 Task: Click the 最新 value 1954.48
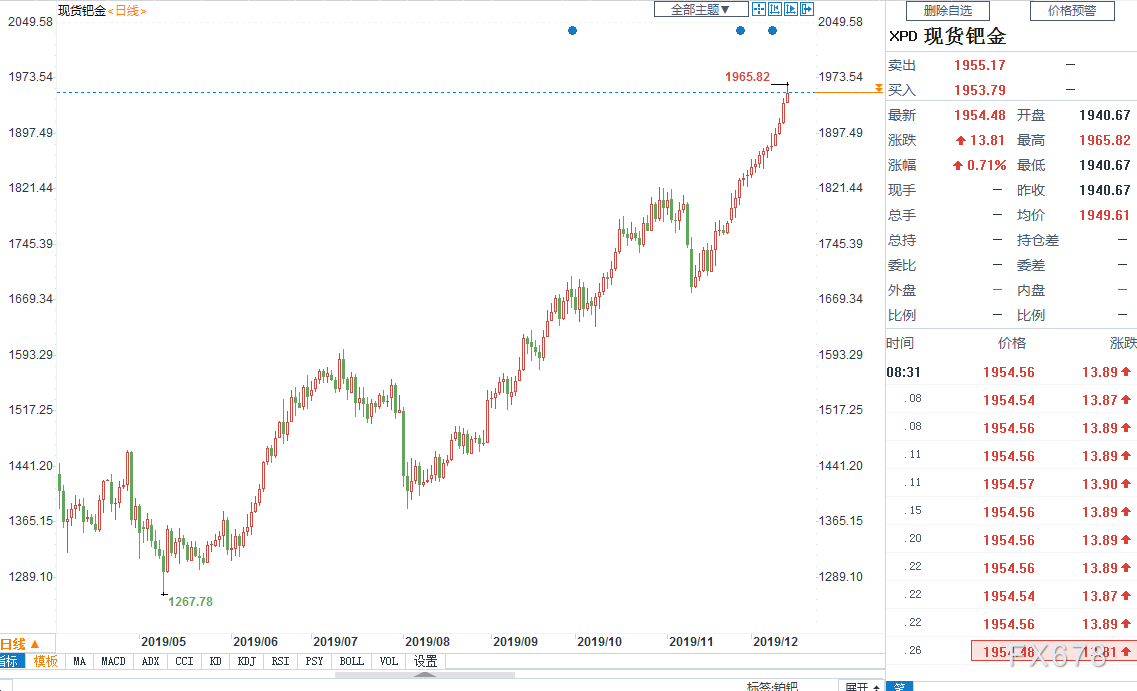pos(979,115)
